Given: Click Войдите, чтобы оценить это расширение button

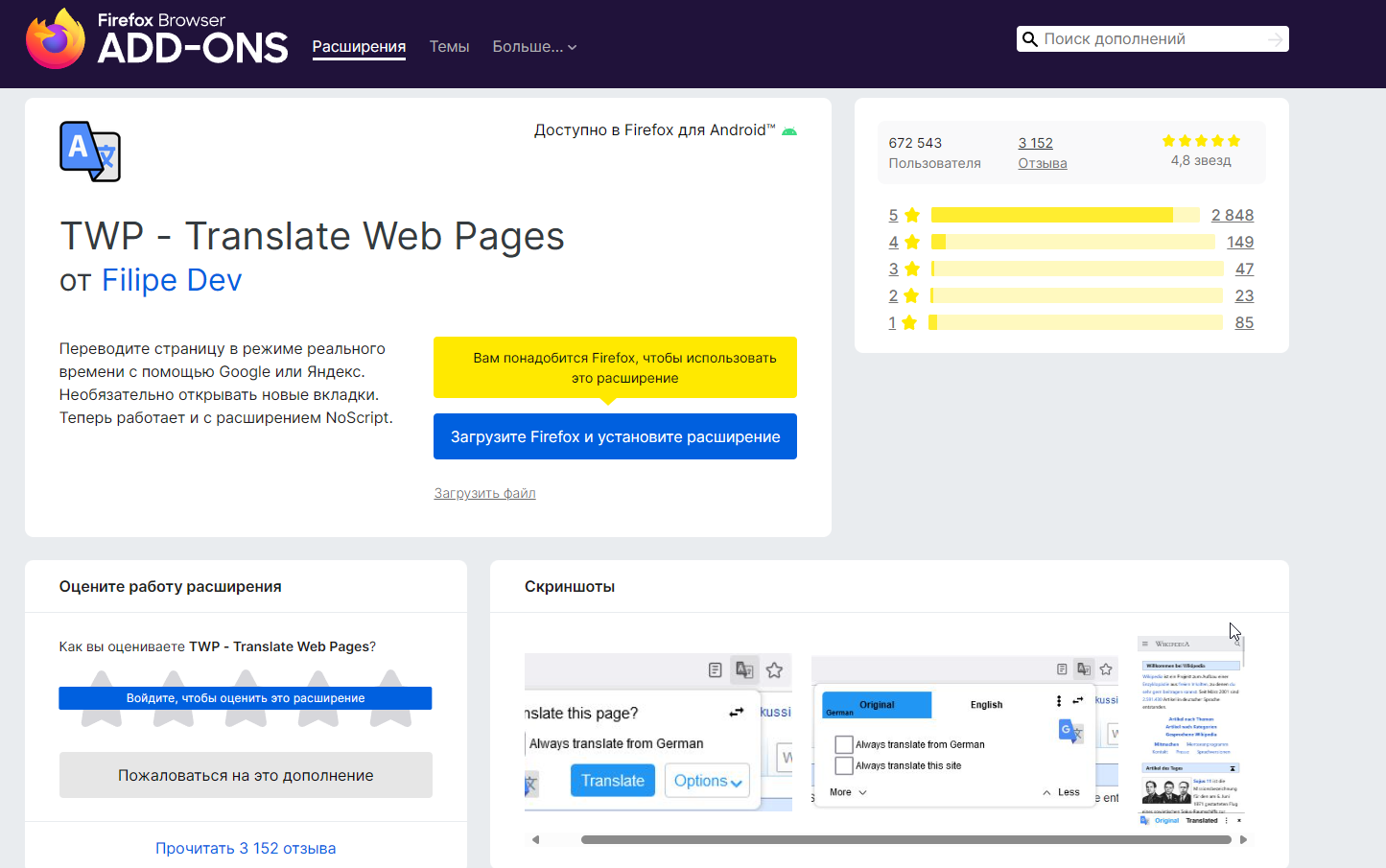Looking at the screenshot, I should pyautogui.click(x=246, y=698).
